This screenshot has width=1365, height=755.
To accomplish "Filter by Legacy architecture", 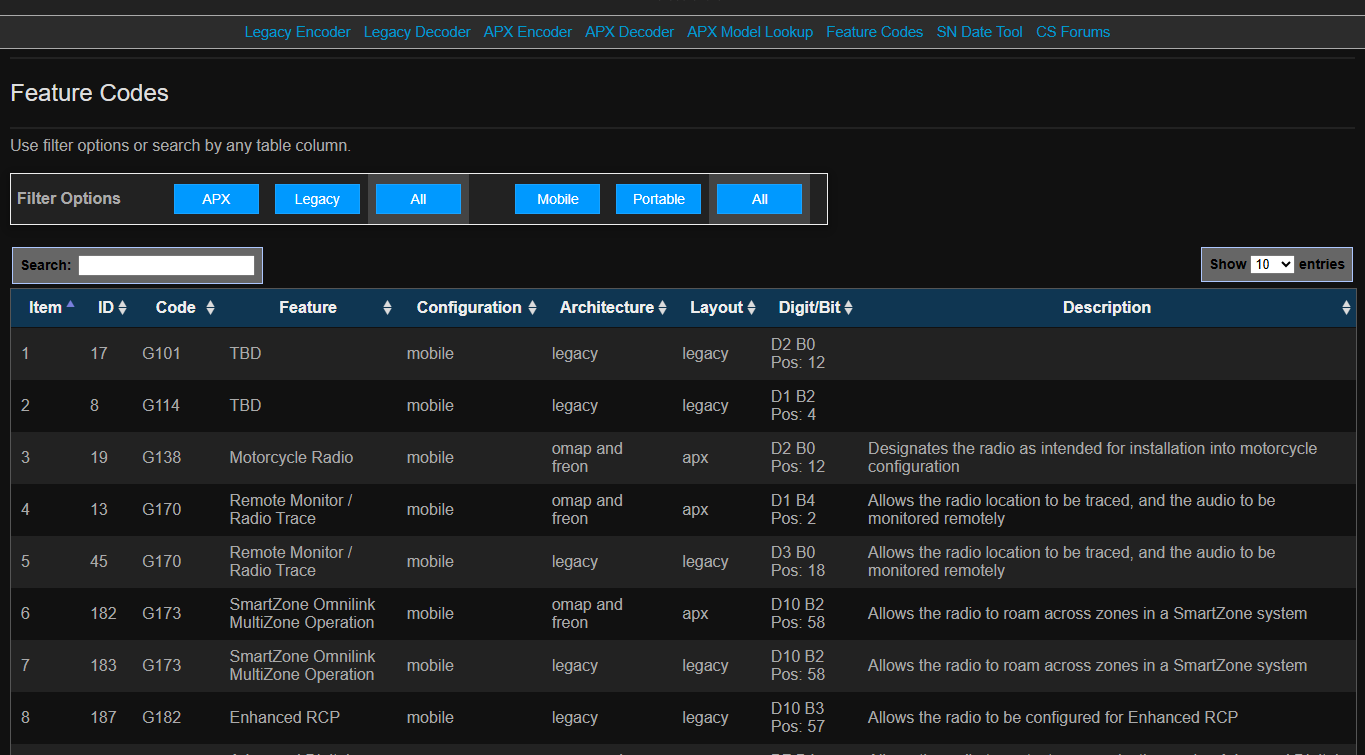I will (x=317, y=199).
